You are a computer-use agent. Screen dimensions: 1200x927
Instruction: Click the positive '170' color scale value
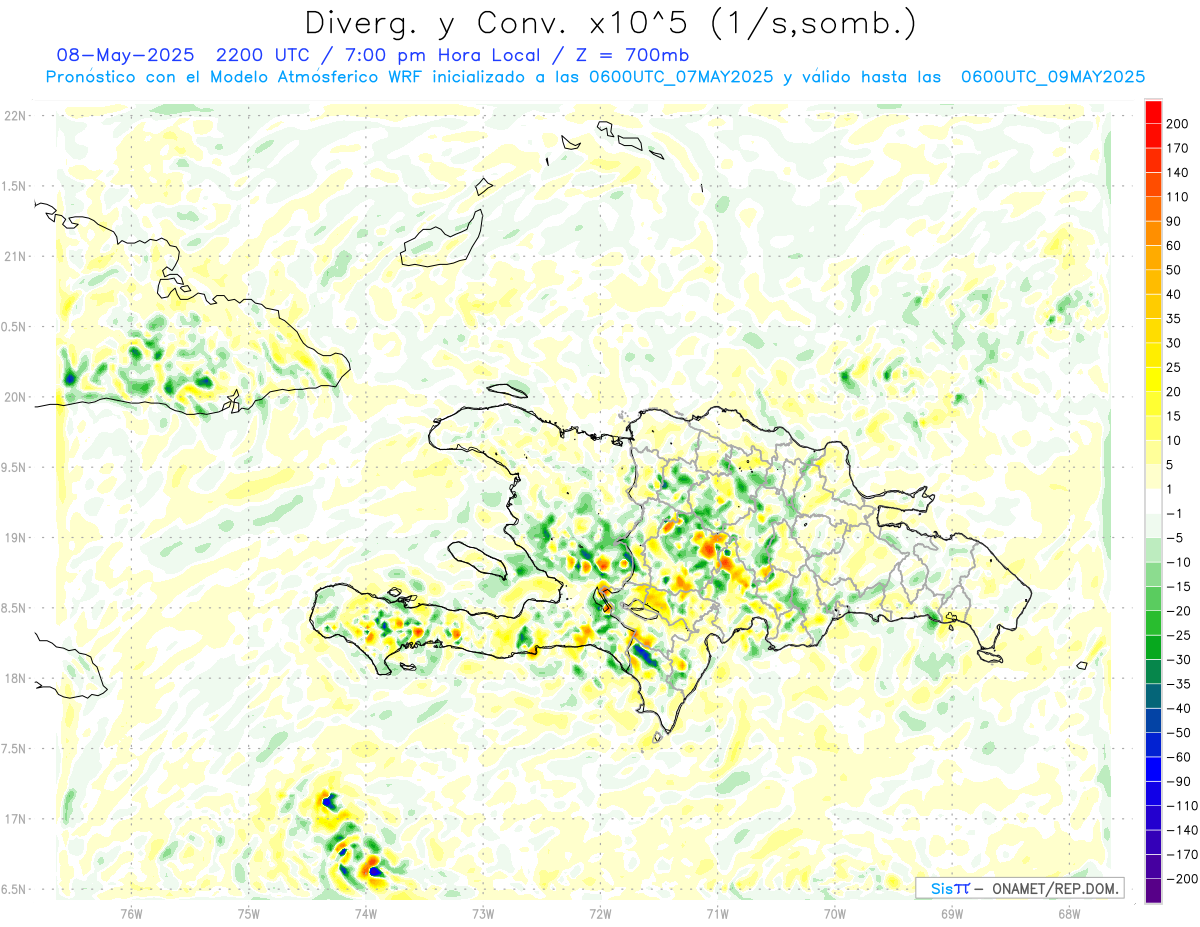pyautogui.click(x=1177, y=148)
